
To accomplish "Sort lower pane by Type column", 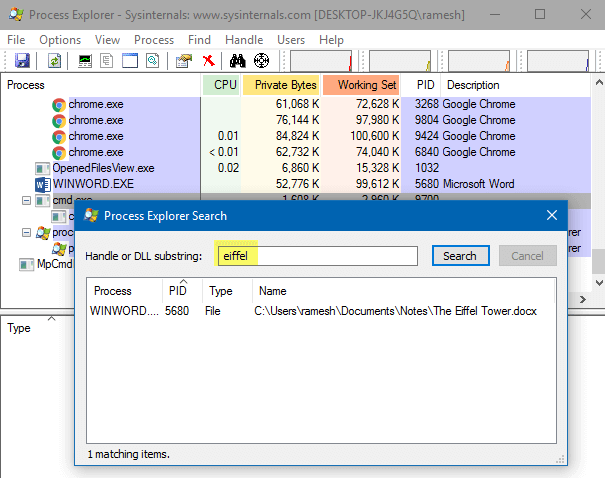I will 19,328.
